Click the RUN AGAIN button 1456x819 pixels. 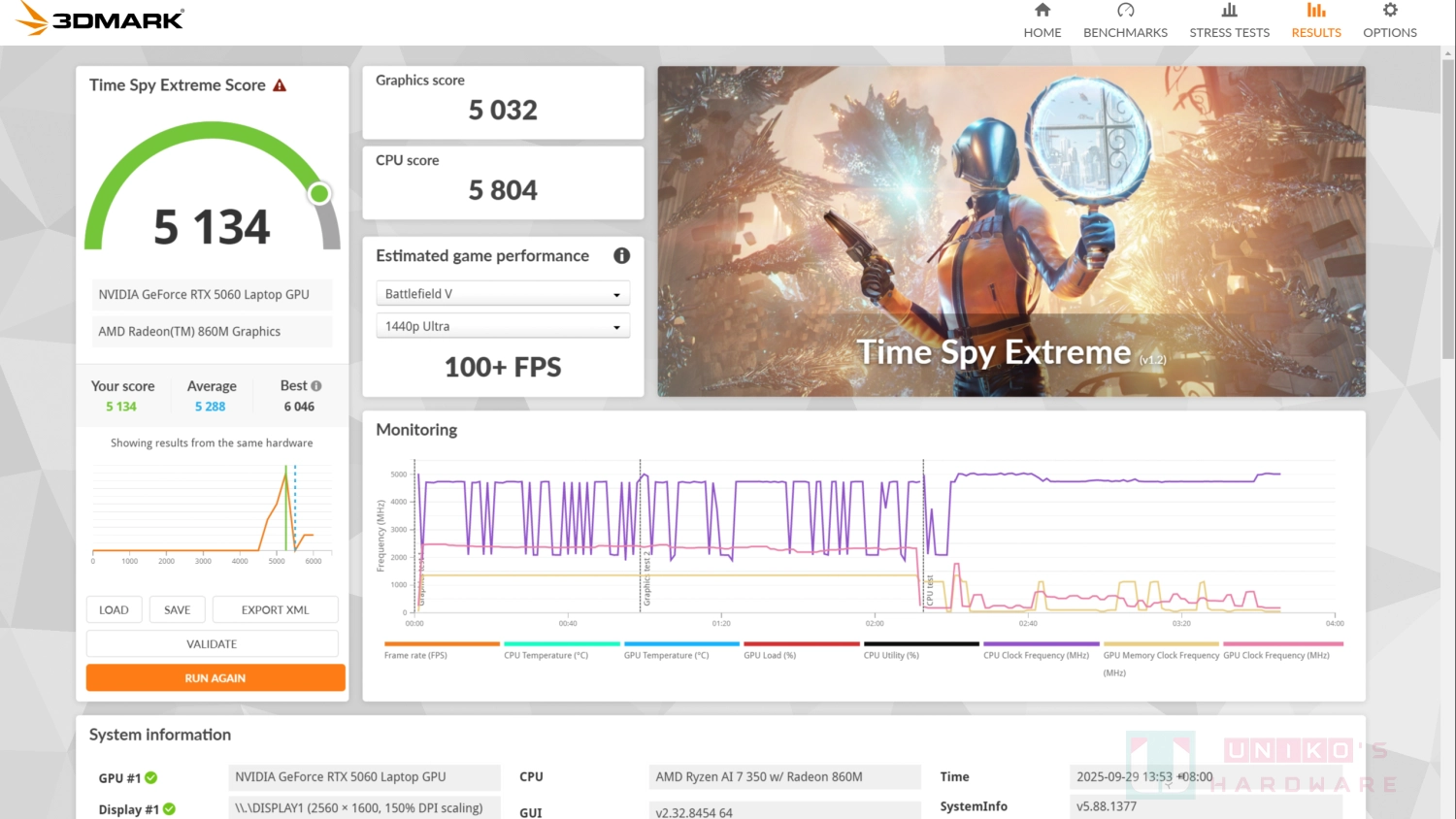pyautogui.click(x=215, y=677)
